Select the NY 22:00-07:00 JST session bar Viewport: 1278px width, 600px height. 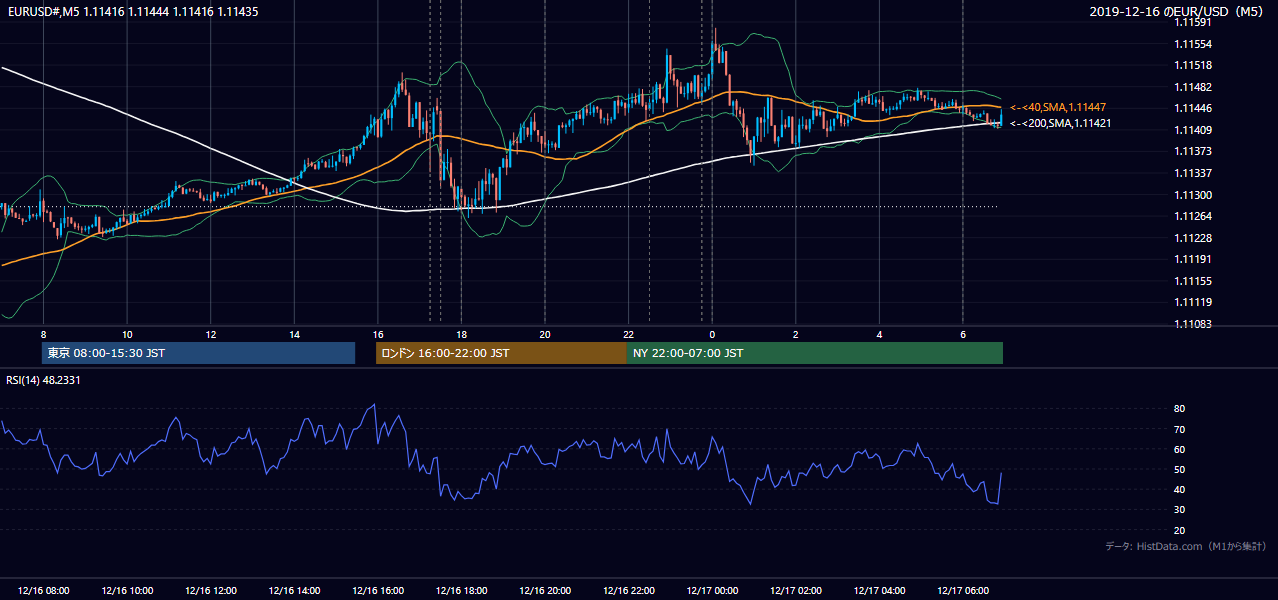coord(815,353)
